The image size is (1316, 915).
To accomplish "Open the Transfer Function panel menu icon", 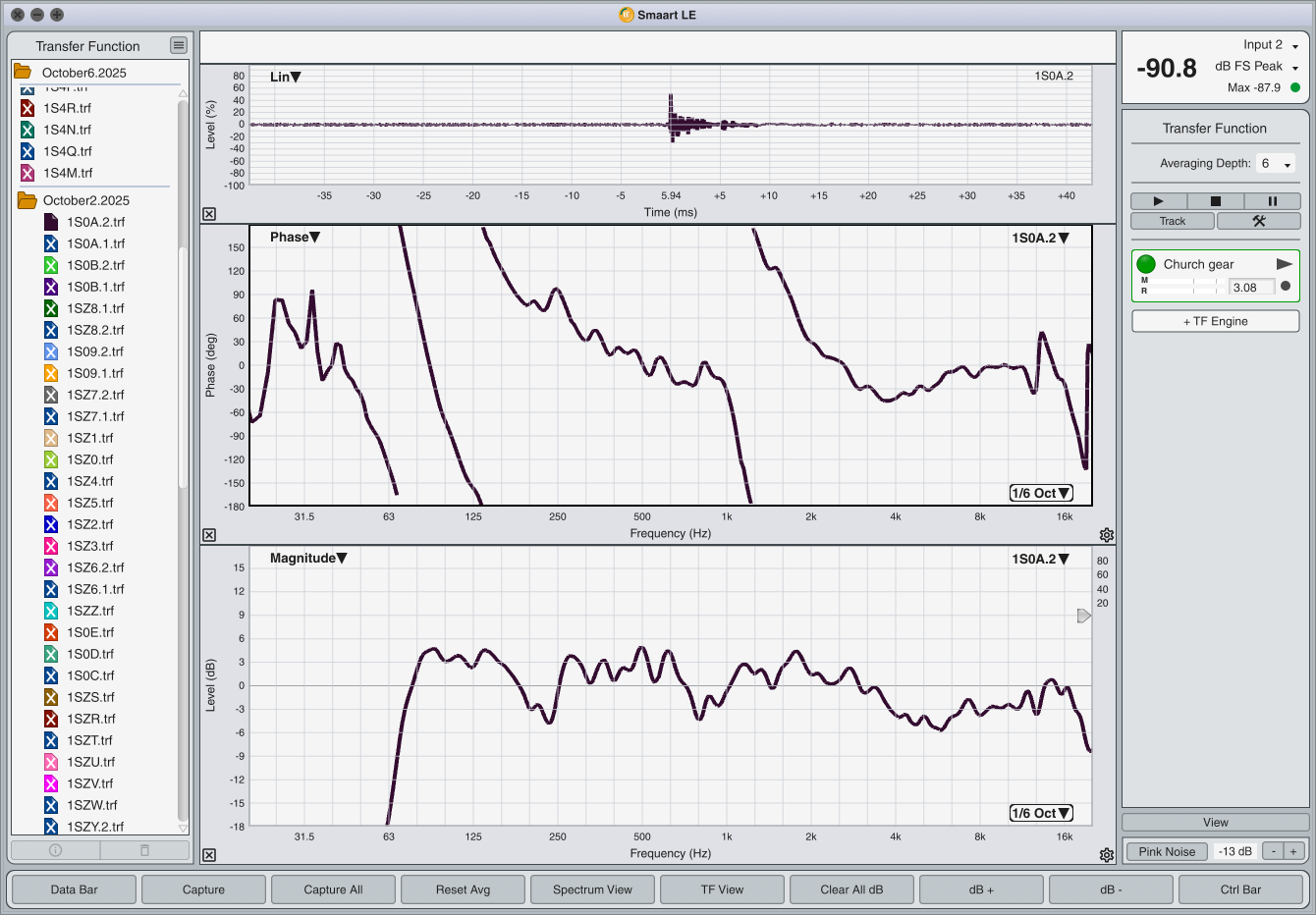I will point(178,45).
